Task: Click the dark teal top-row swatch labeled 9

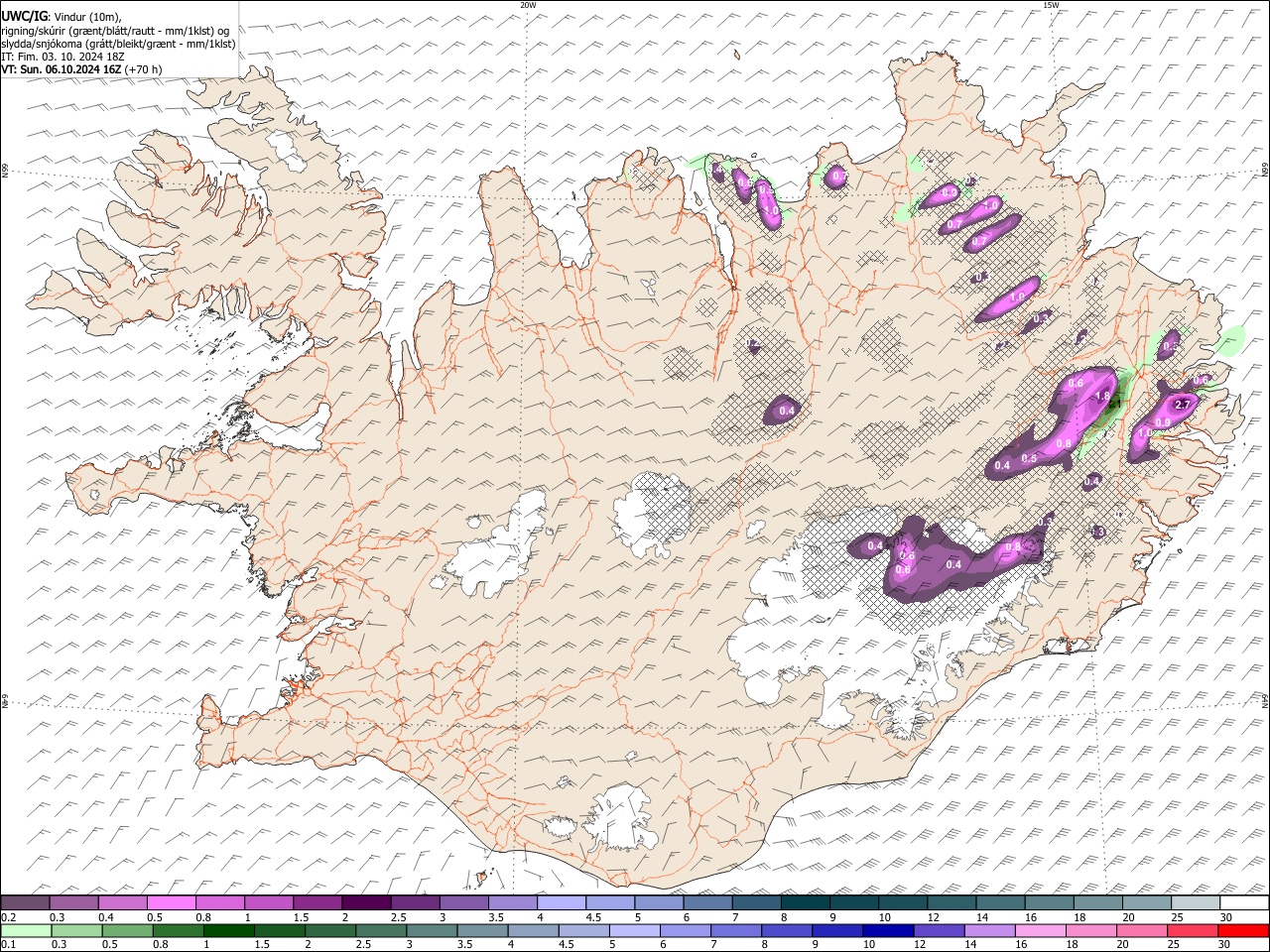Action: click(x=806, y=903)
